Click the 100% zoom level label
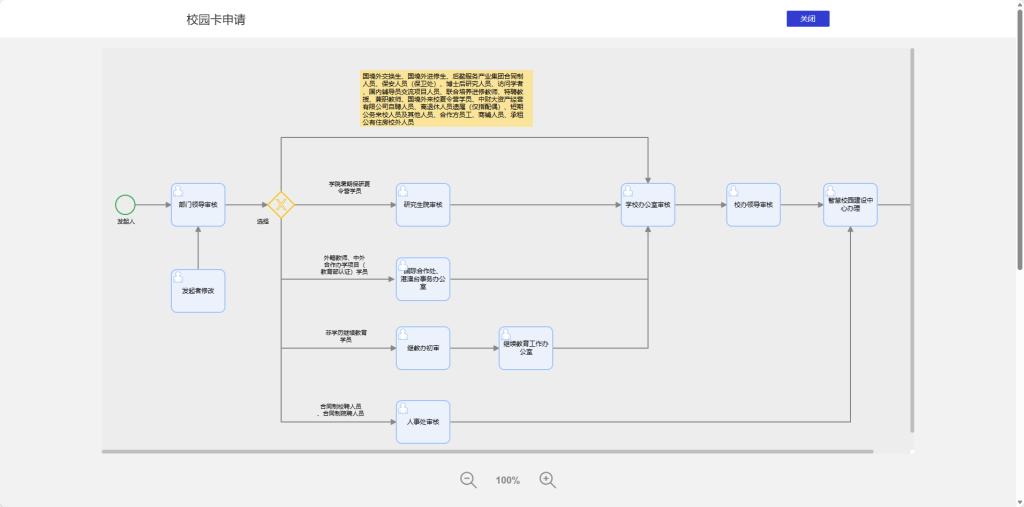This screenshot has width=1024, height=507. (x=508, y=481)
